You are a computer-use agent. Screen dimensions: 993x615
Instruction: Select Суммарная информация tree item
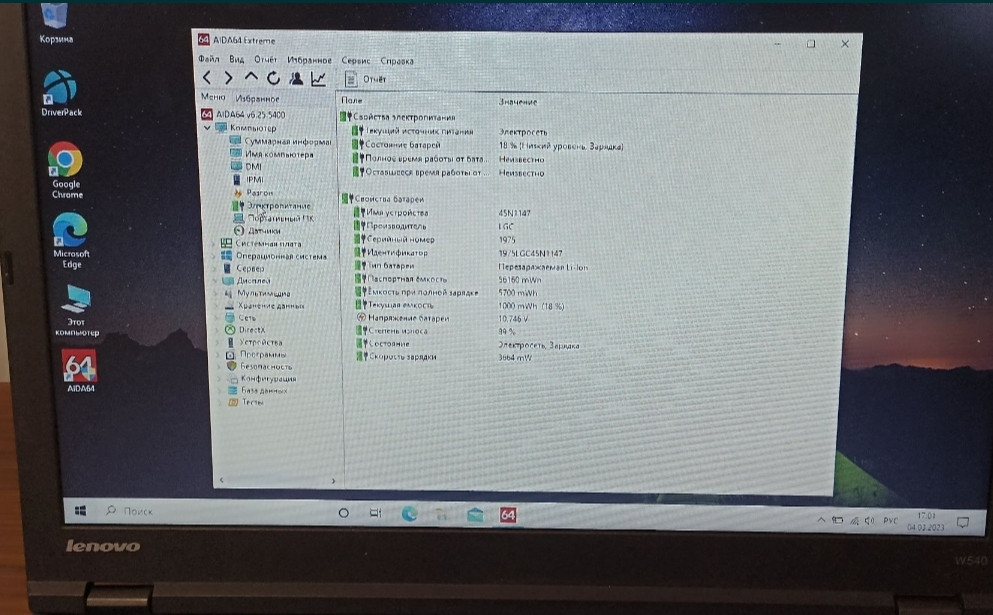285,141
